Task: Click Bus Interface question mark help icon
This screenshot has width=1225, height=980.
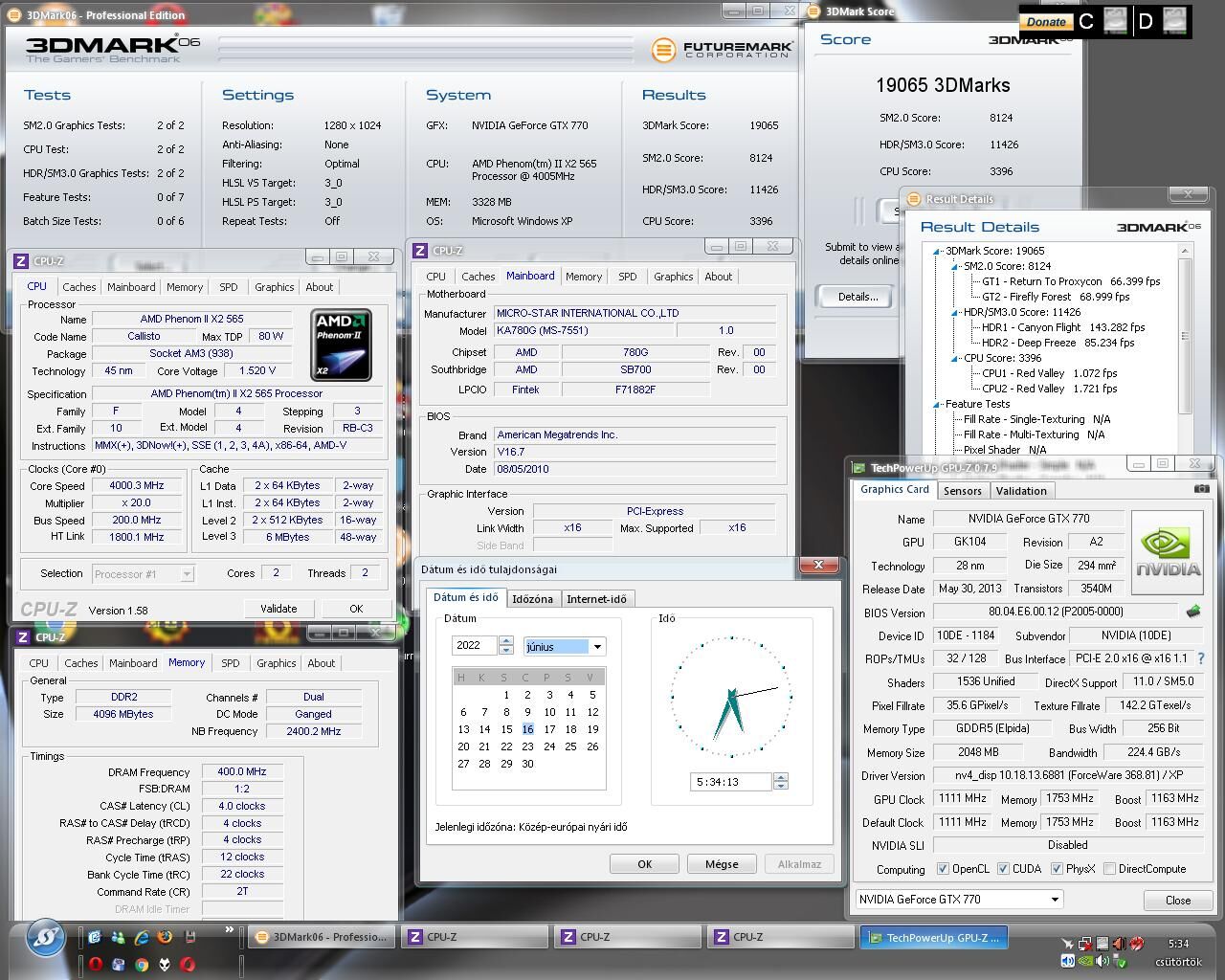Action: click(1201, 658)
